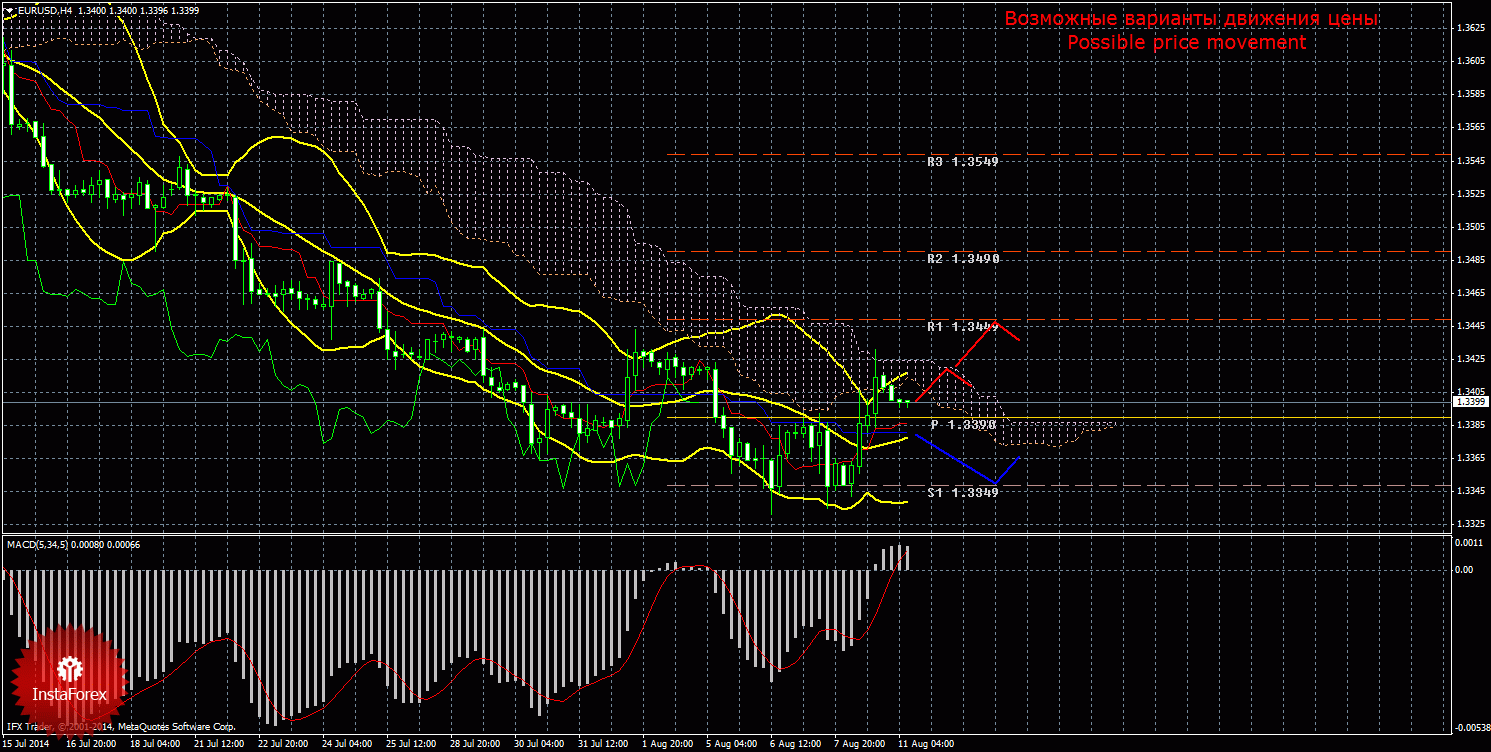The height and width of the screenshot is (752, 1491).
Task: Click the R2 1.3490 resistance label
Action: pos(962,259)
